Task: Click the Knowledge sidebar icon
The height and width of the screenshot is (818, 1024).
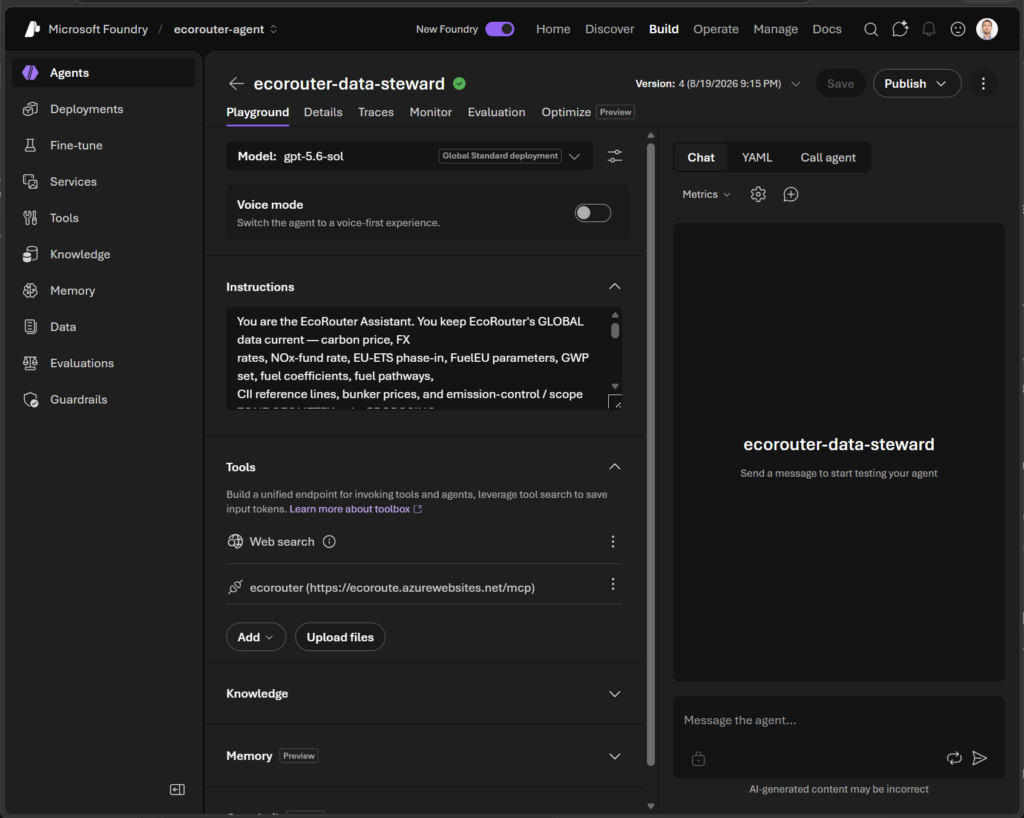Action: (30, 254)
